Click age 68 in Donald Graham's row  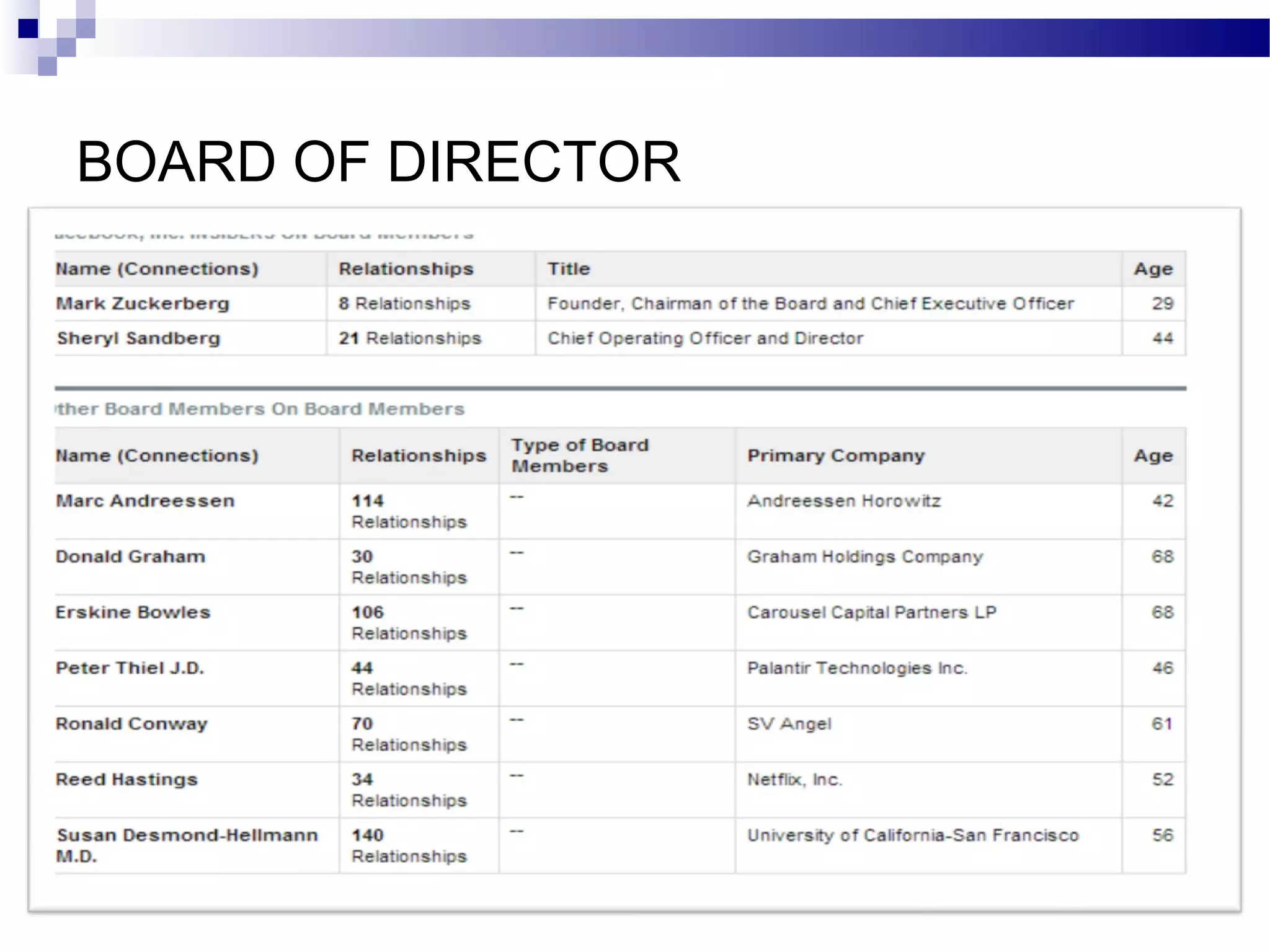click(x=1163, y=557)
